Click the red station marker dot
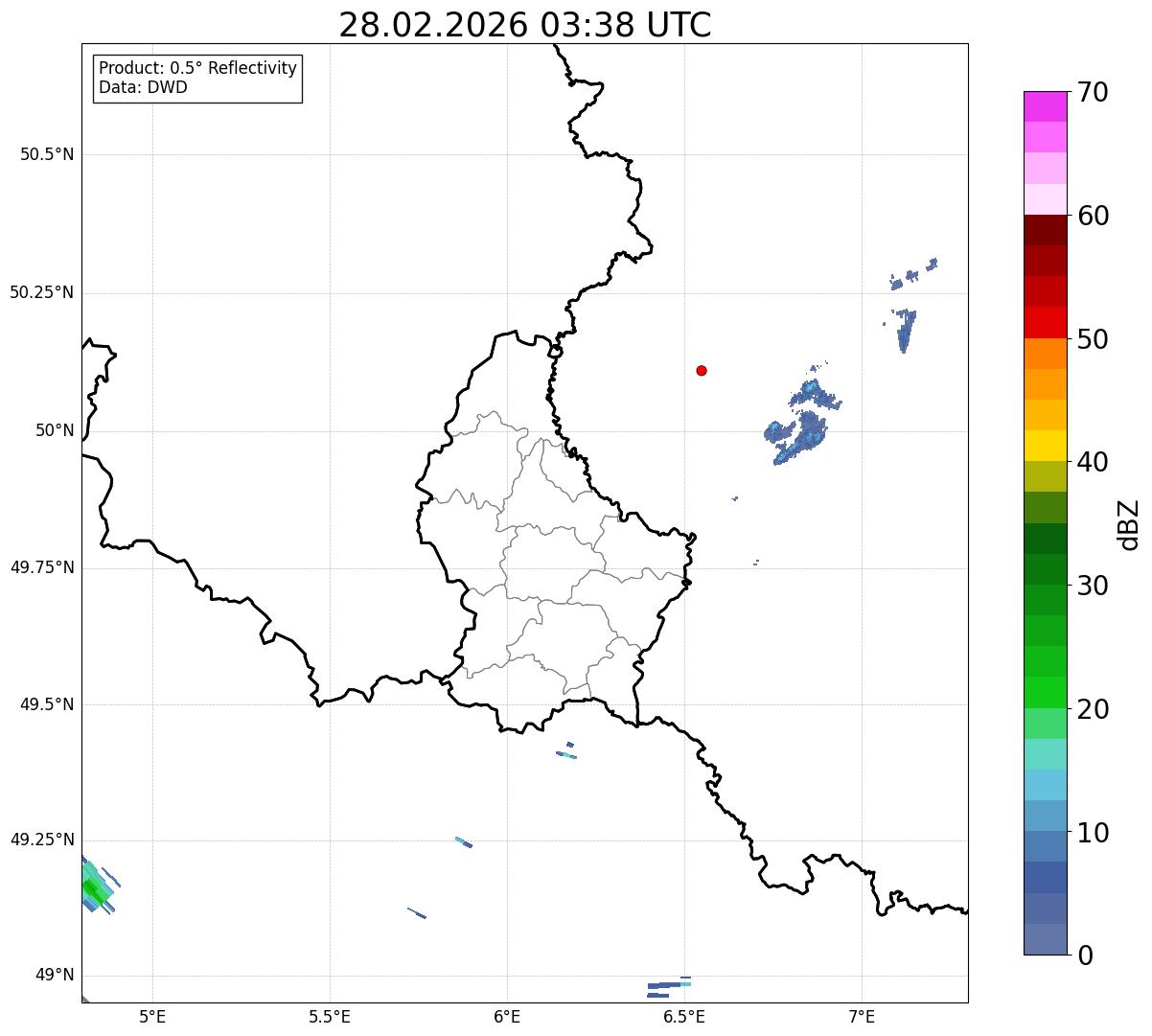The width and height of the screenshot is (1152, 1036). 702,370
